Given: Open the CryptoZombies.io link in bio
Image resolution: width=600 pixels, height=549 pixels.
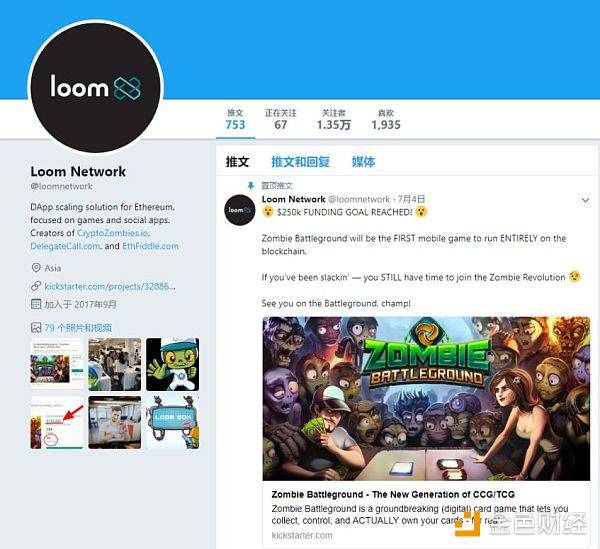Looking at the screenshot, I should pos(113,233).
